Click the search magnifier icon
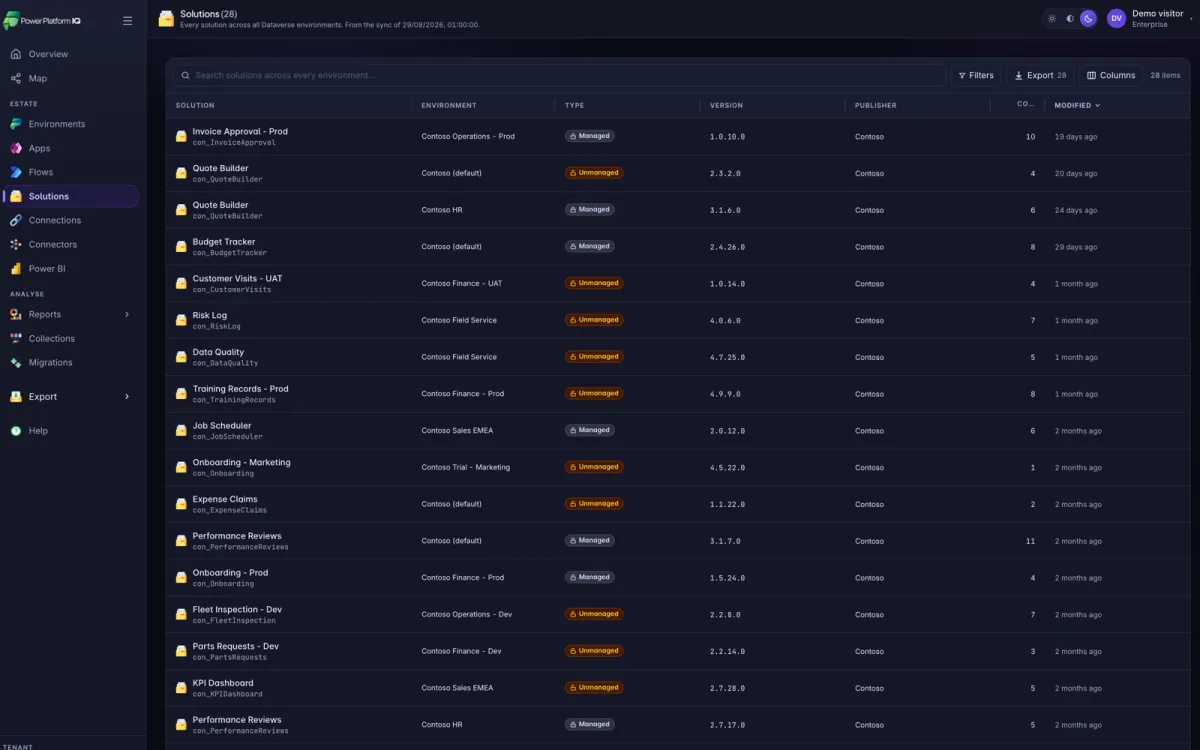1200x750 pixels. click(184, 75)
